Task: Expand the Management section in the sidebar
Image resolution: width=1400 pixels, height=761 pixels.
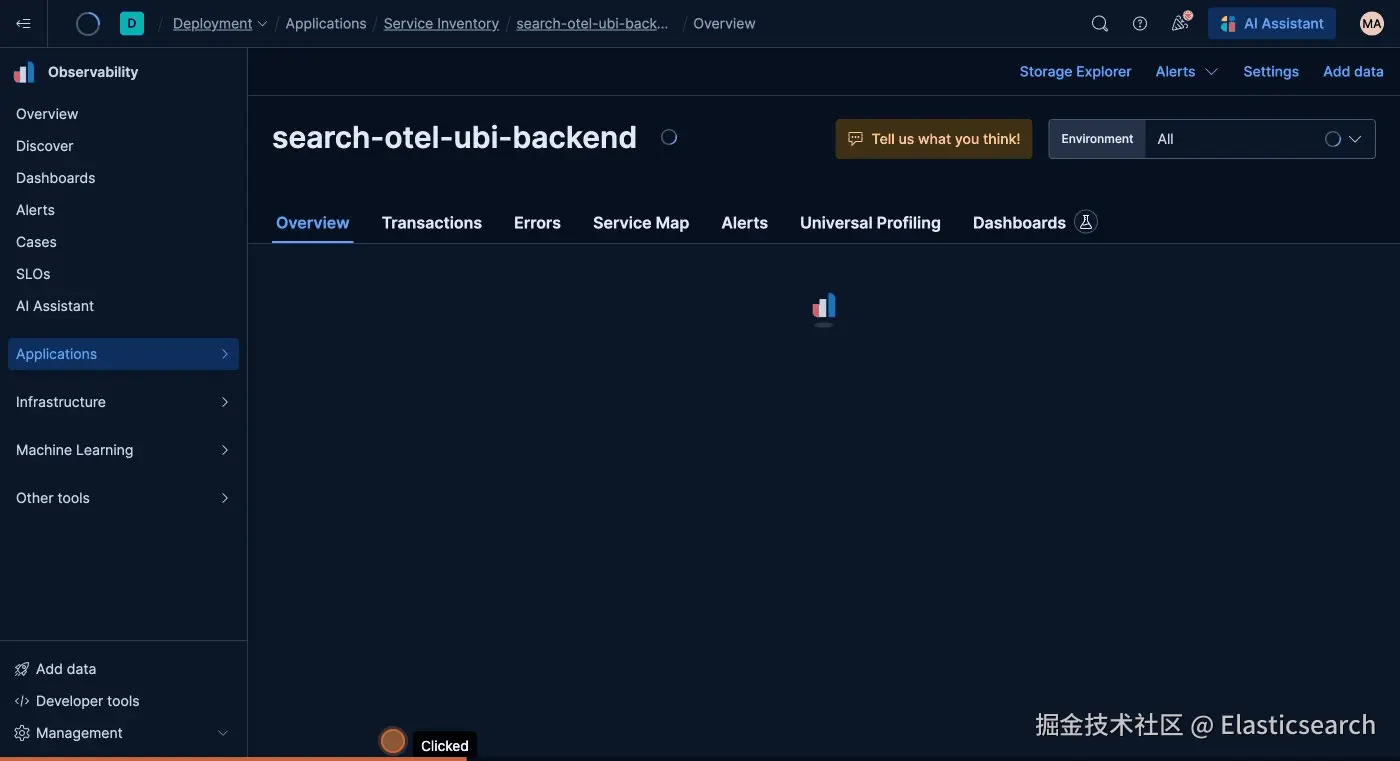Action: 123,733
